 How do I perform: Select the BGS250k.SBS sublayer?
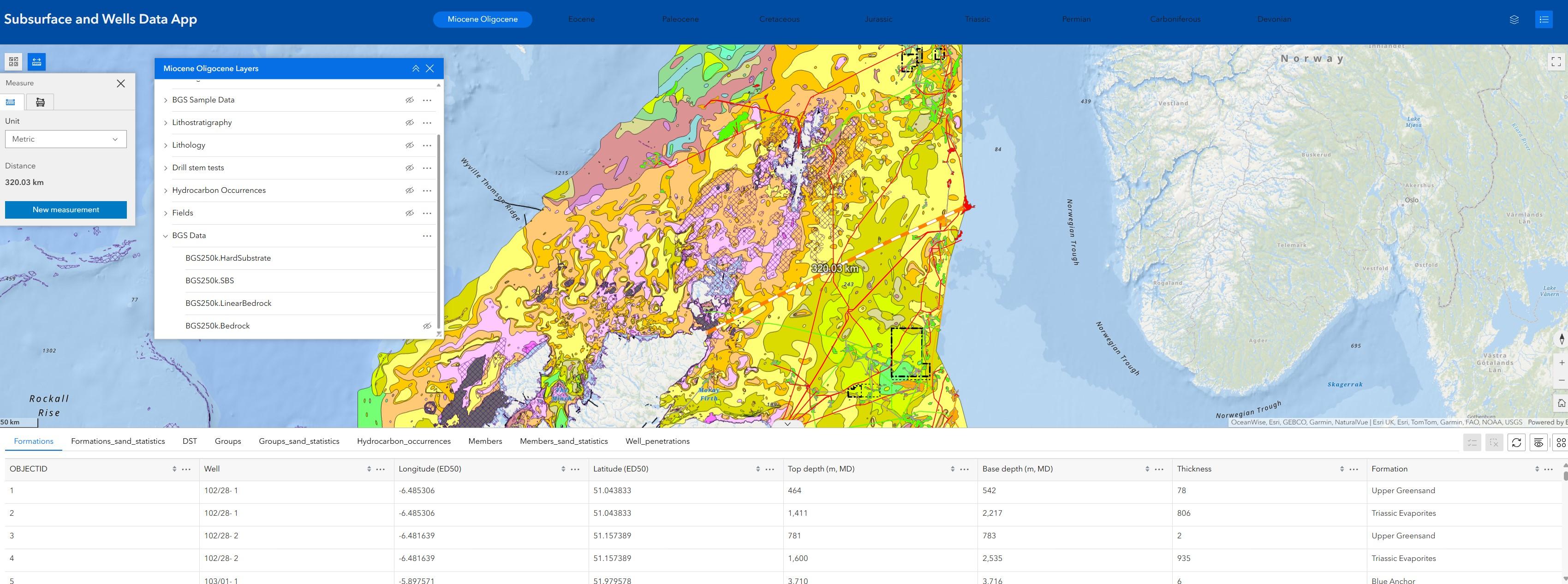(210, 281)
